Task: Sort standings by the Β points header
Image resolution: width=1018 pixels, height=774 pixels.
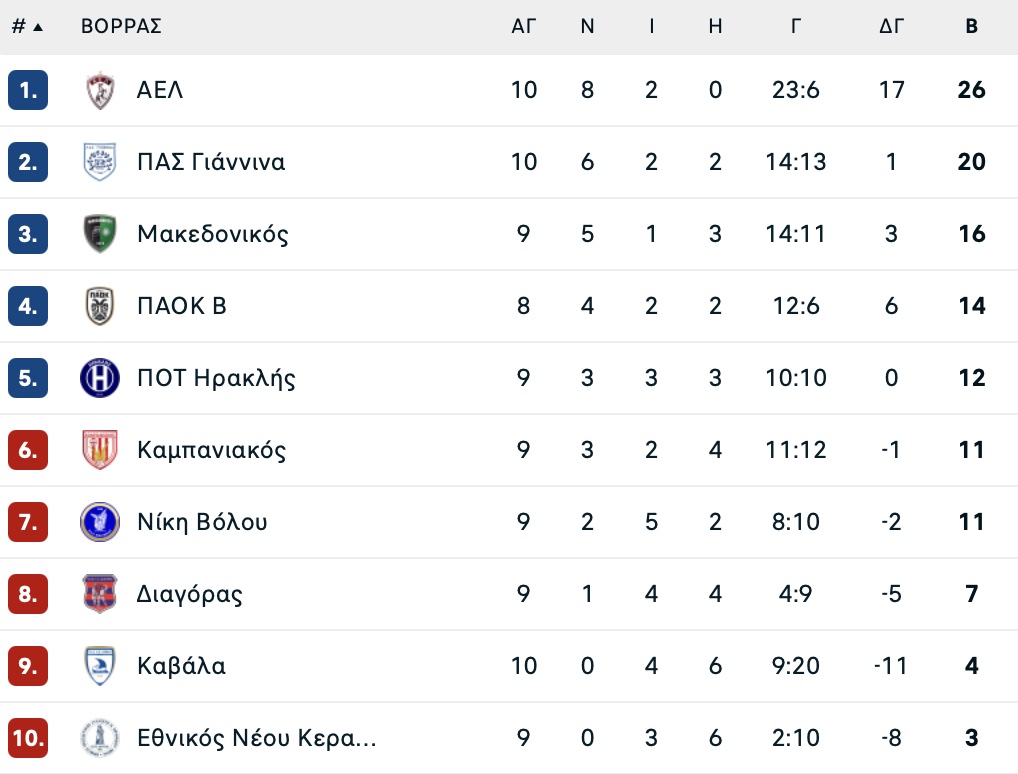Action: pos(971,27)
